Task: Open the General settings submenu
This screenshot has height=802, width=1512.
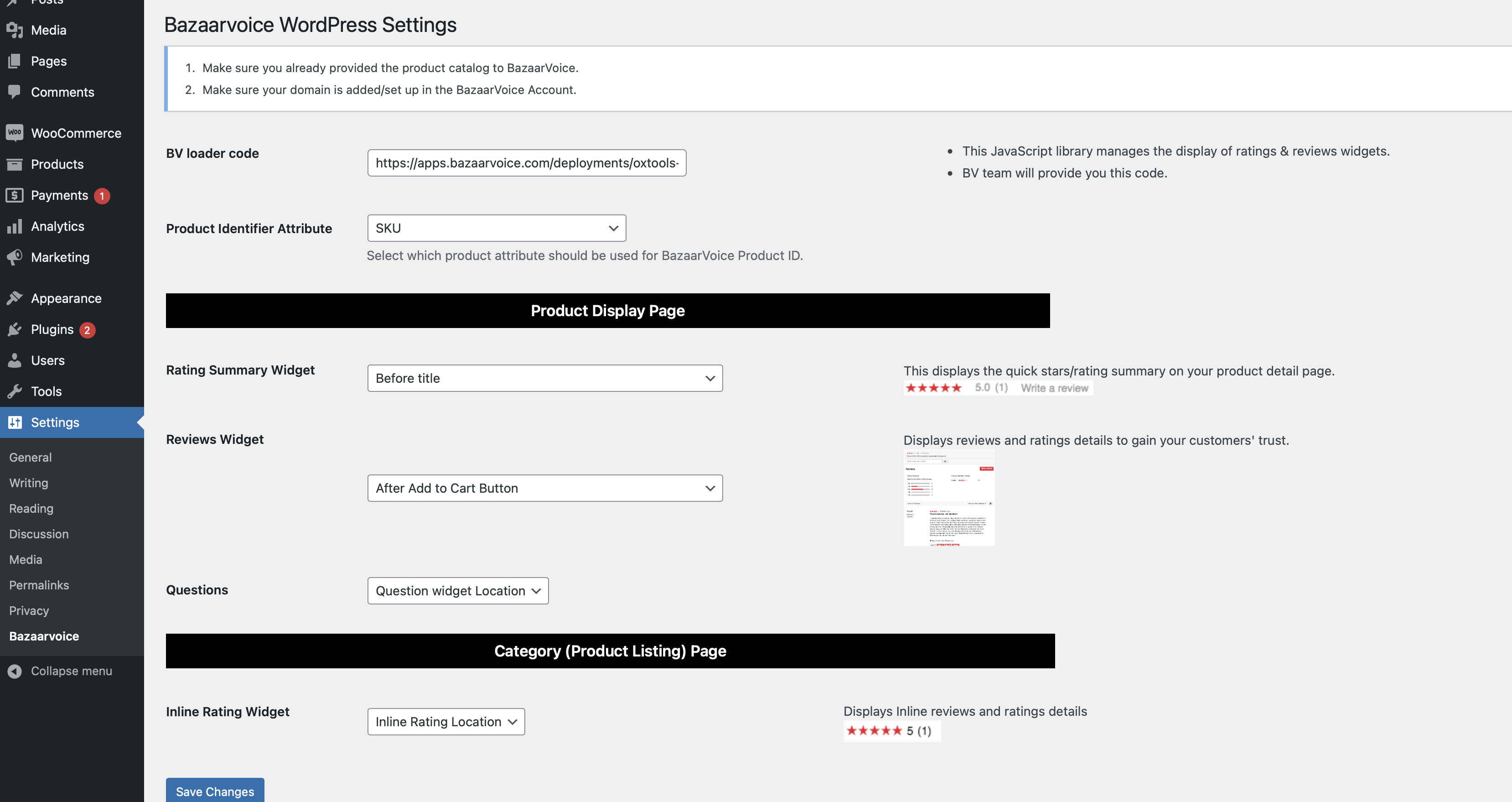Action: coord(31,458)
